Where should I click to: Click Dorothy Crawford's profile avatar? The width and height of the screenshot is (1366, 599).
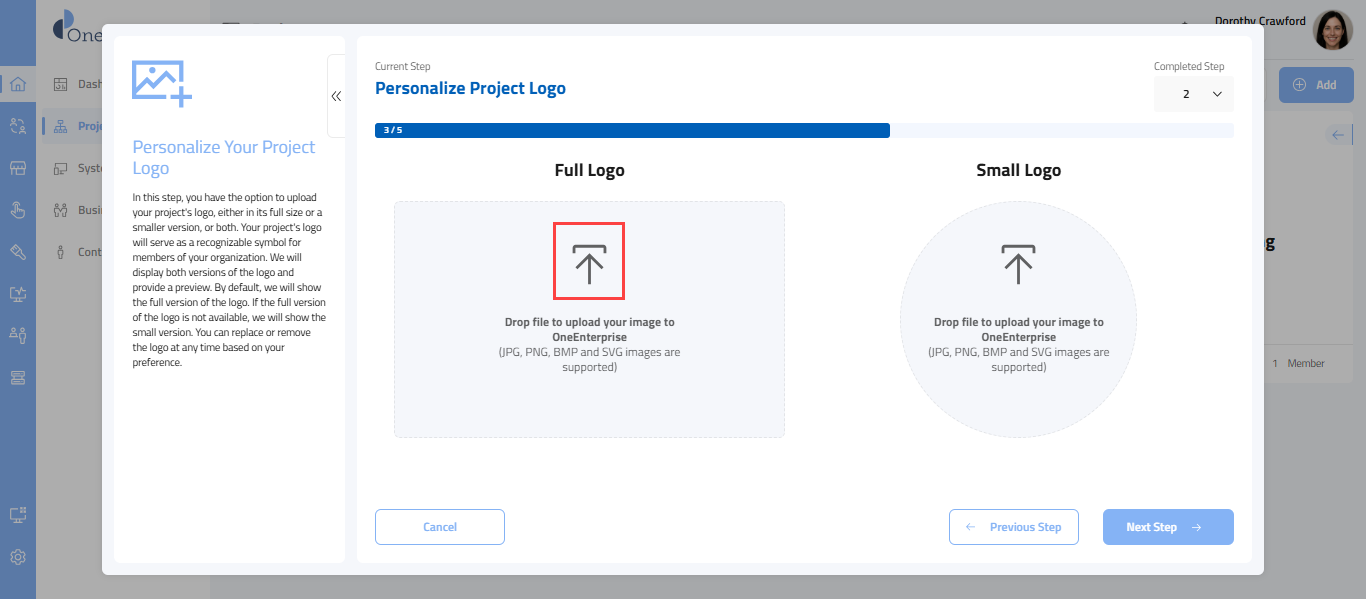click(x=1332, y=31)
